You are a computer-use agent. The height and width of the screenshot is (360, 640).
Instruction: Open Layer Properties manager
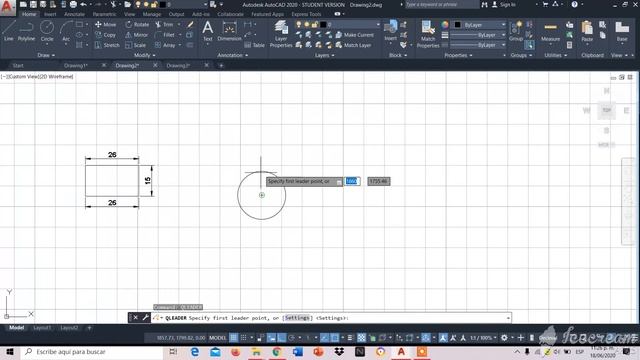point(281,34)
